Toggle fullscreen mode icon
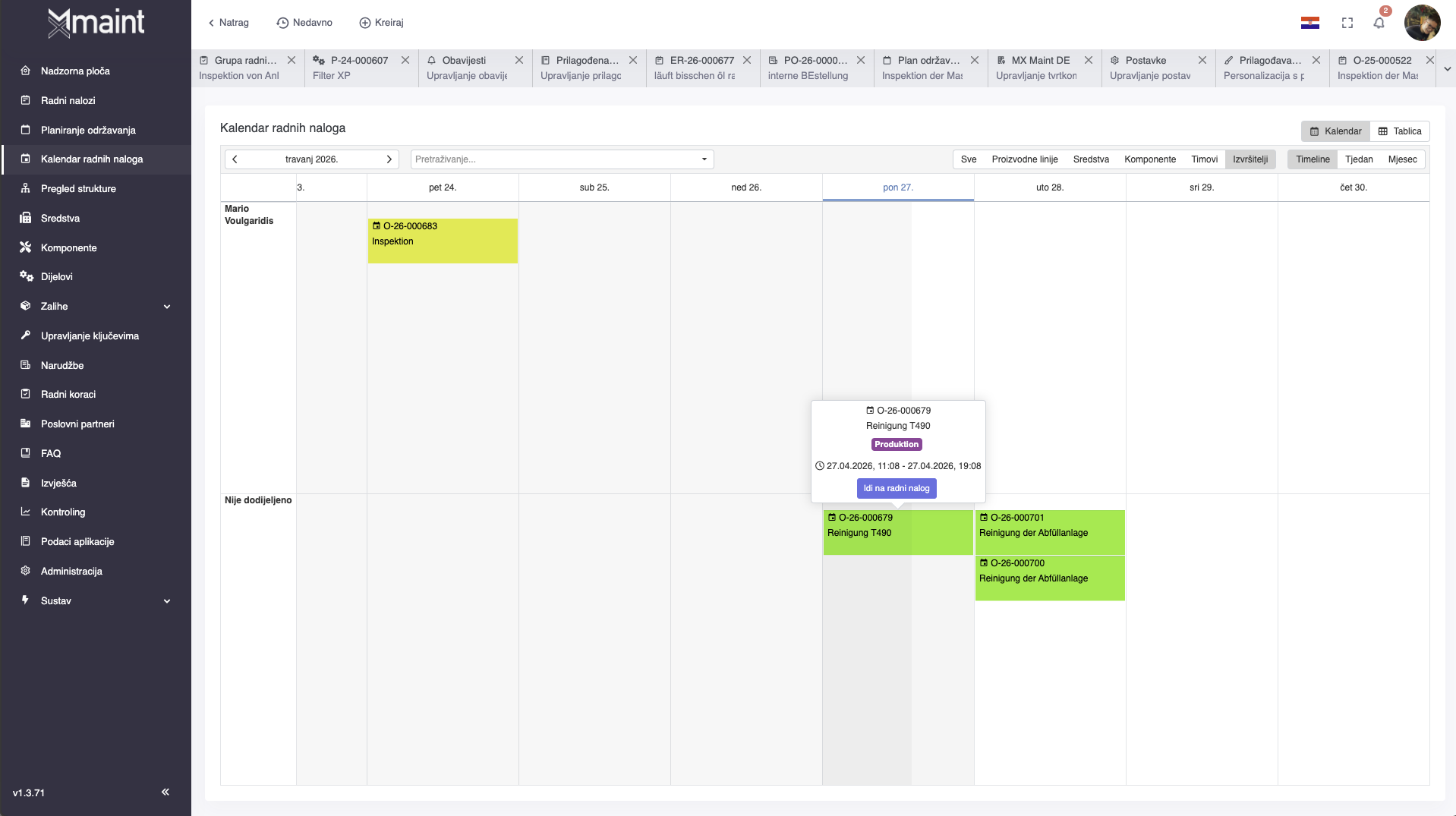The height and width of the screenshot is (816, 1456). point(1347,23)
